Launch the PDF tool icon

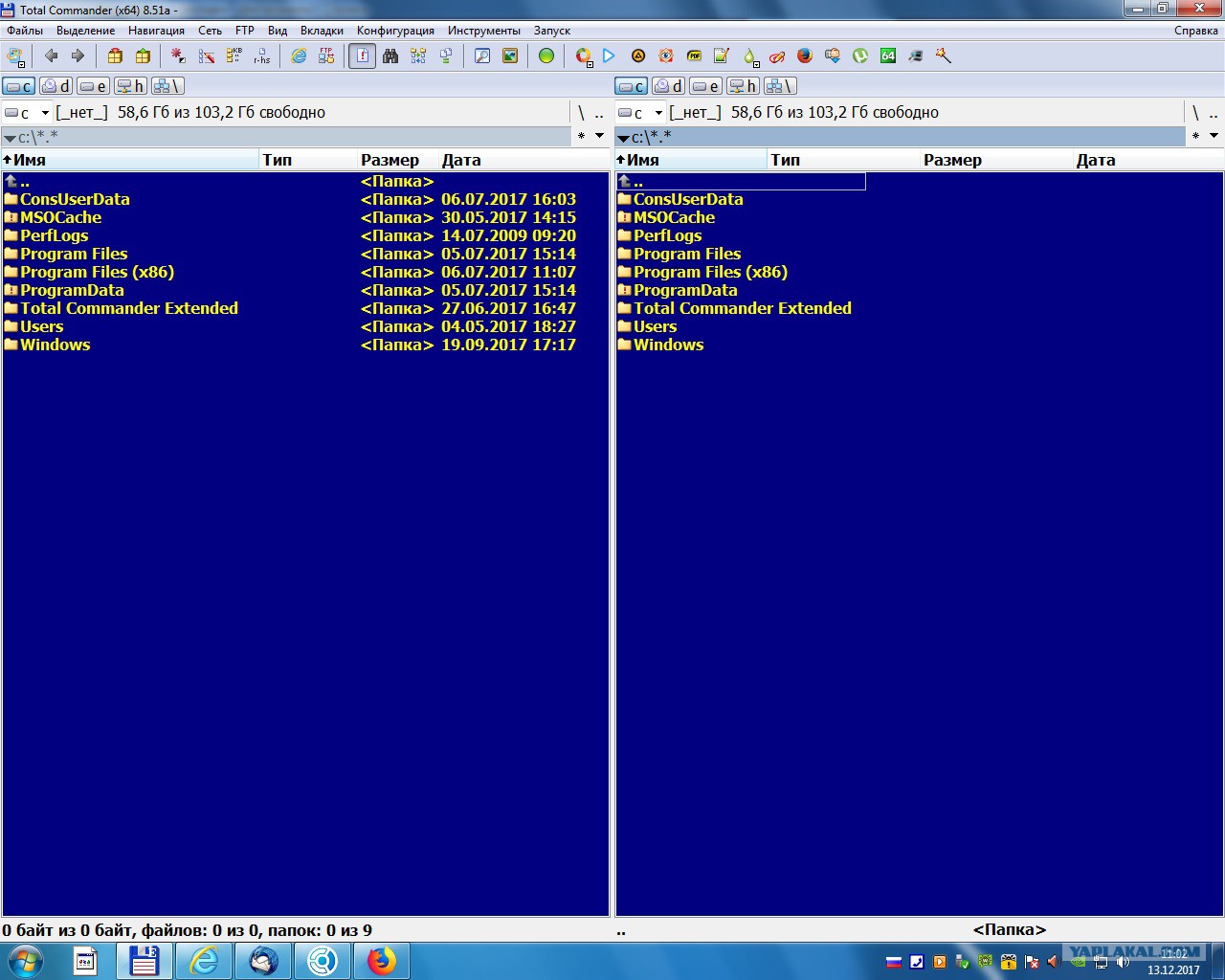coord(694,56)
